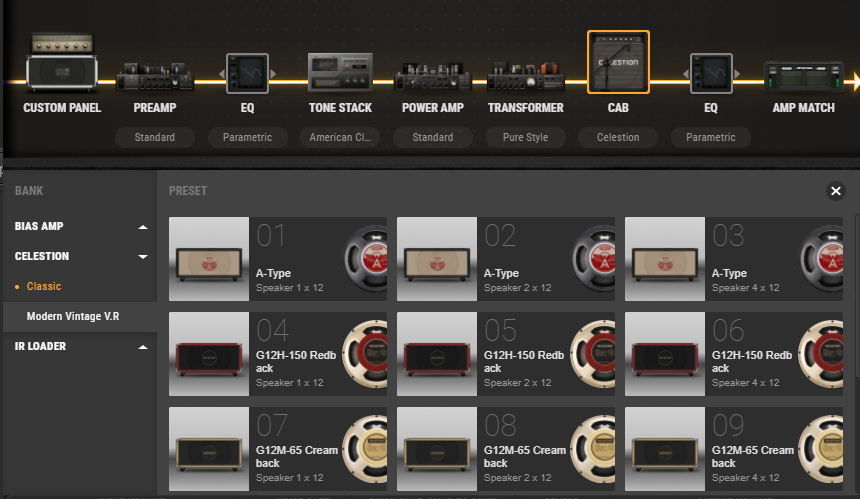Image resolution: width=860 pixels, height=499 pixels.
Task: Select preset 02 A-Type 2 x 12
Action: click(x=506, y=259)
